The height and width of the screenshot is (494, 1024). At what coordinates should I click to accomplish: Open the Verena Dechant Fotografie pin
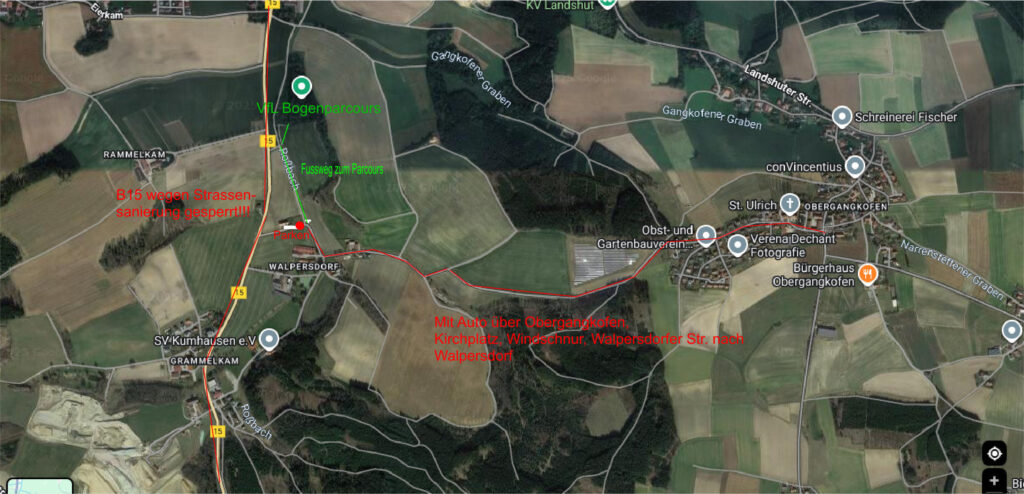(738, 246)
